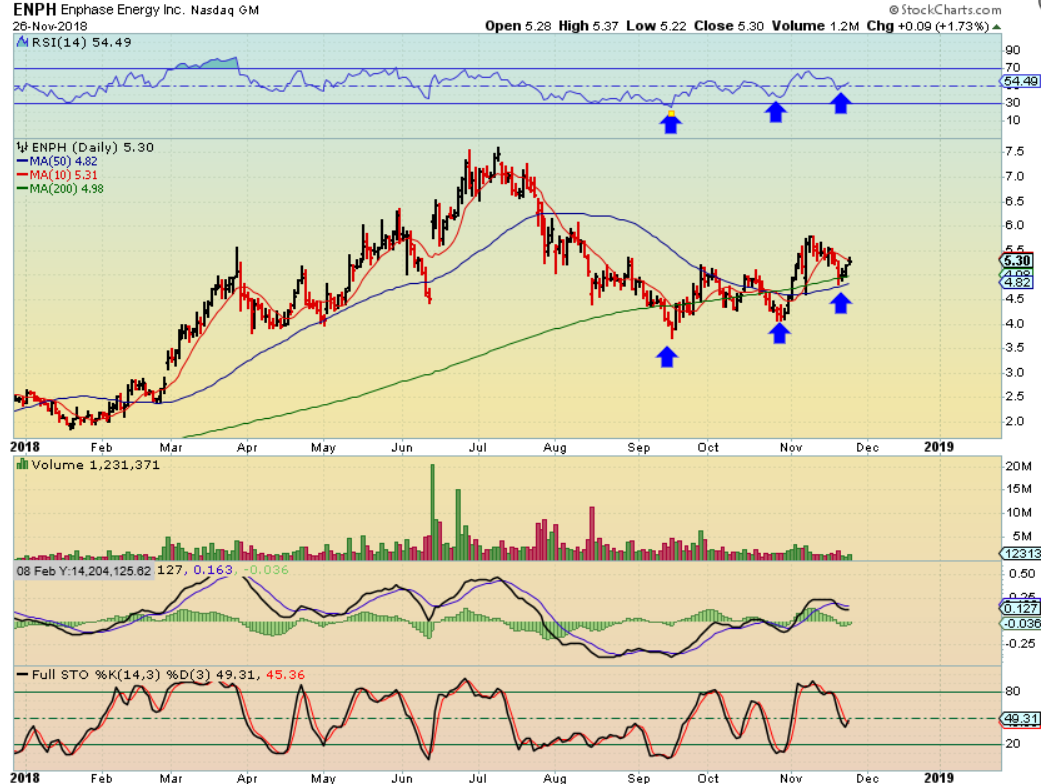Select the ENPH ticker symbol in the header
Viewport: 1041px width, 784px height.
[x=35, y=9]
